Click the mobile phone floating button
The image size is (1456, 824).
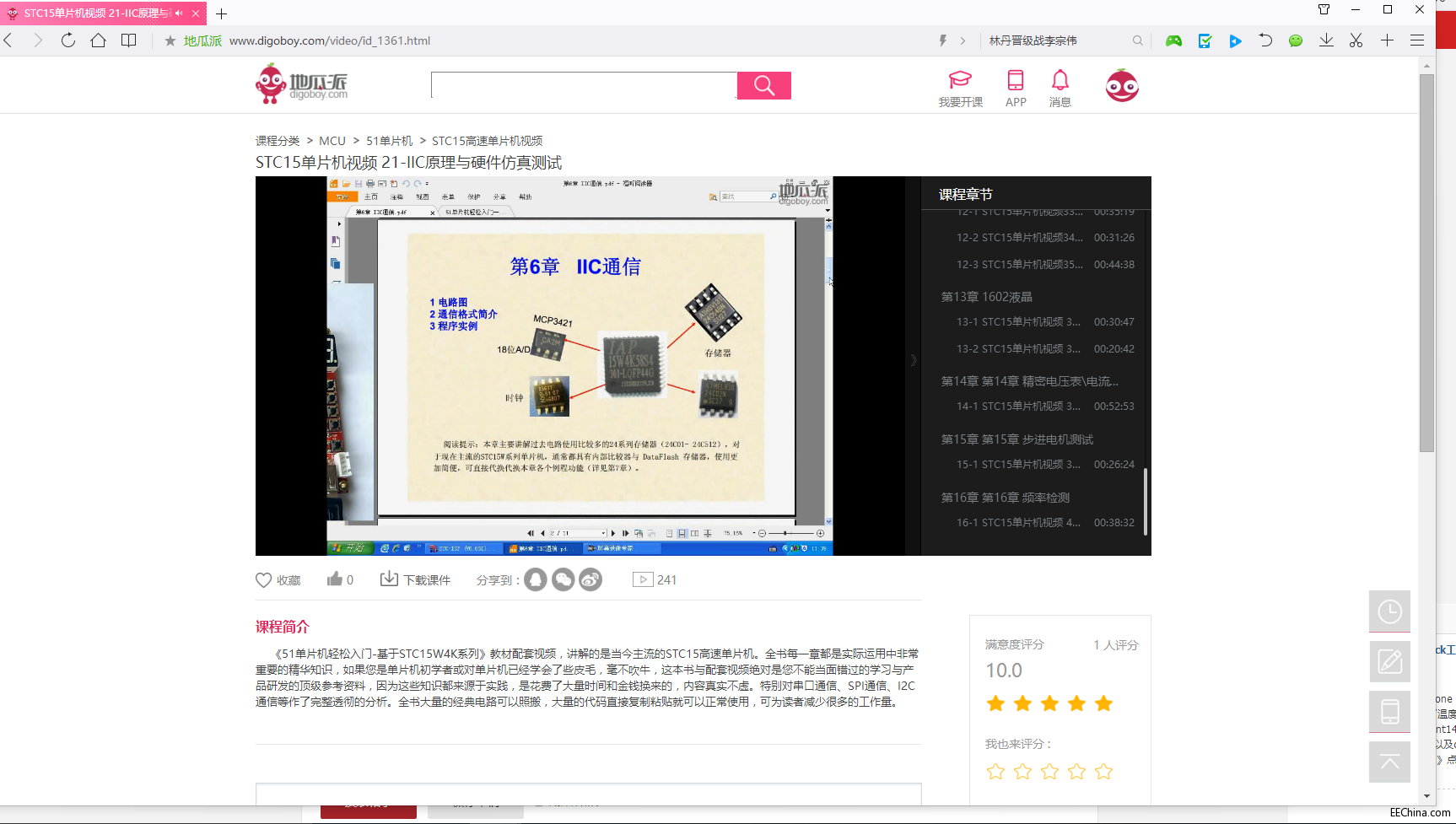coord(1389,712)
